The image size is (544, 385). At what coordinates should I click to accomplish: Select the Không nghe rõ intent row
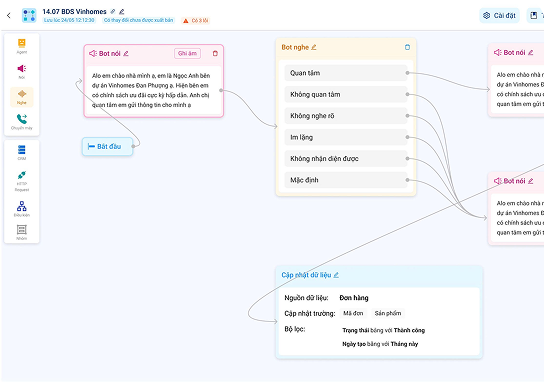(x=346, y=116)
